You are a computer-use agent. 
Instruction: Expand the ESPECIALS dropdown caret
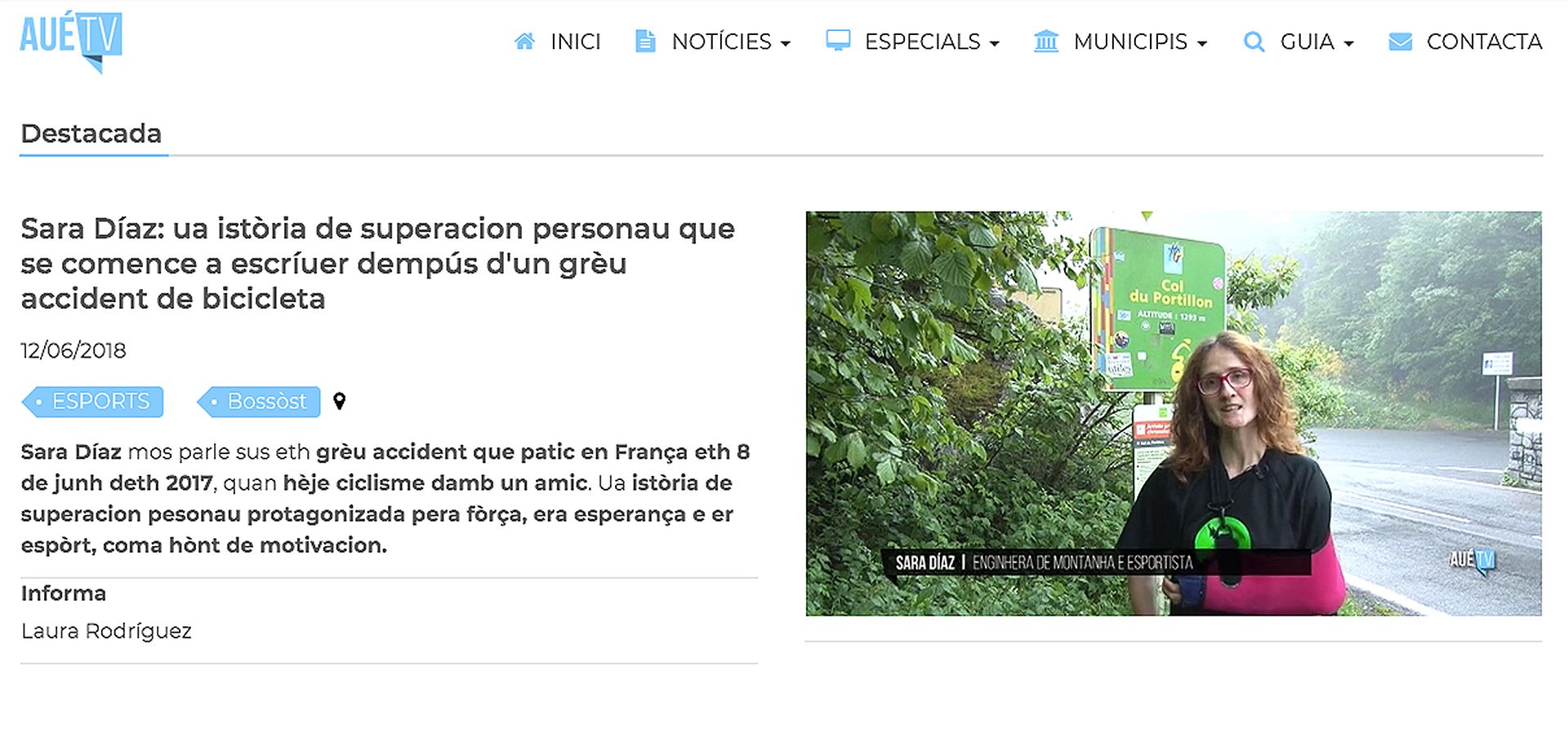995,44
